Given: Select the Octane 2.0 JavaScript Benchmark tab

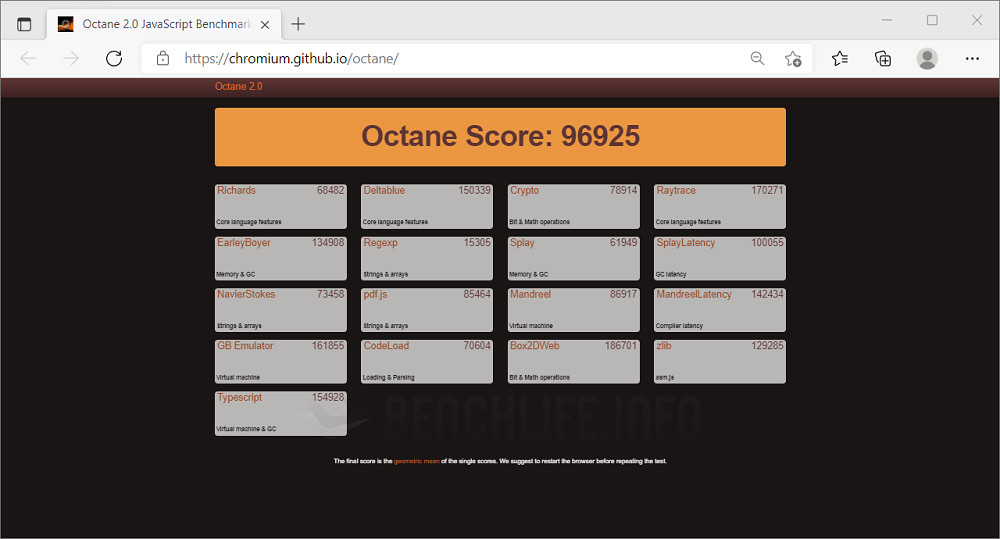Looking at the screenshot, I should (150, 24).
